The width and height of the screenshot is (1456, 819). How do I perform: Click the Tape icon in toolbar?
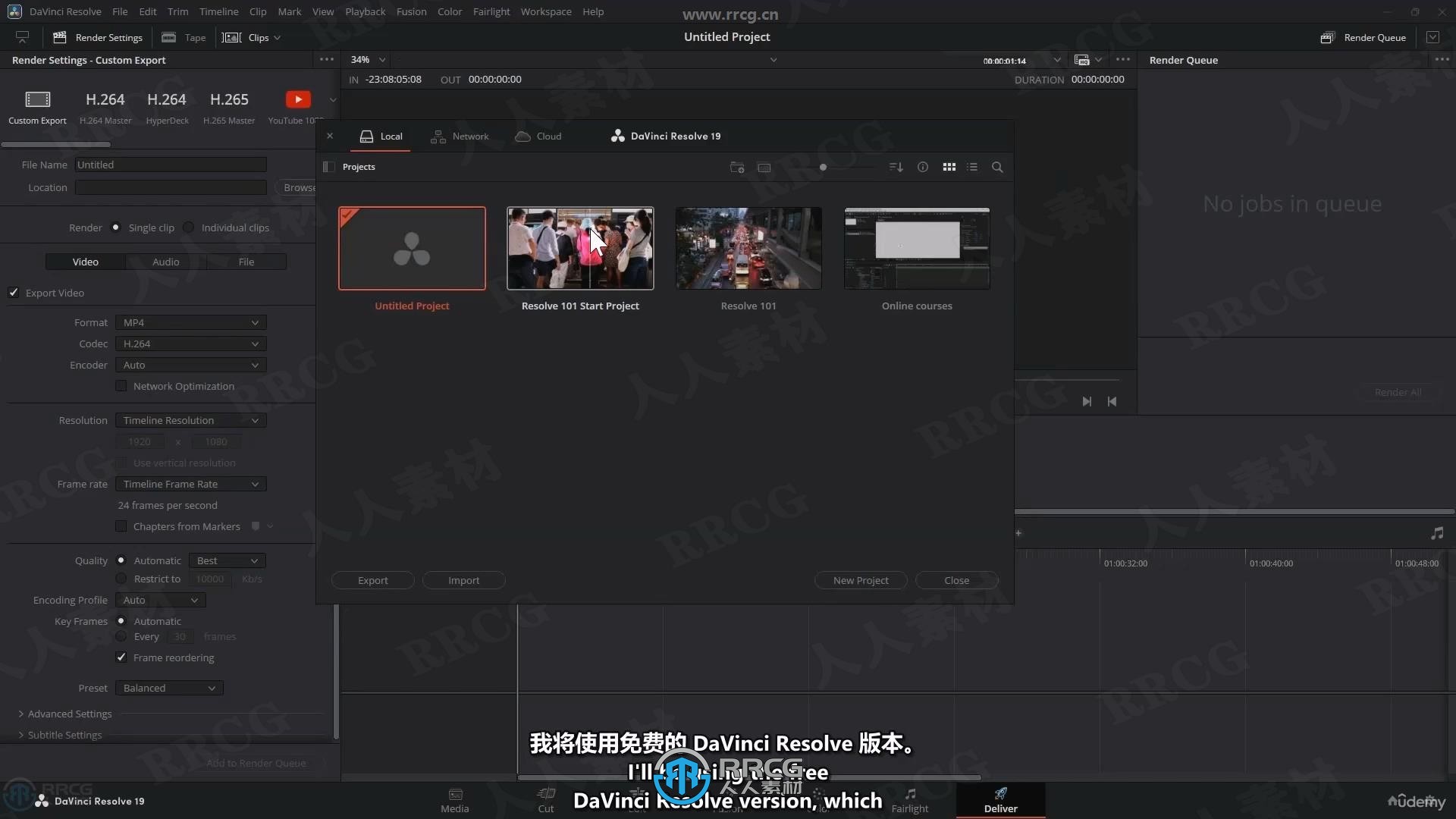[x=168, y=37]
